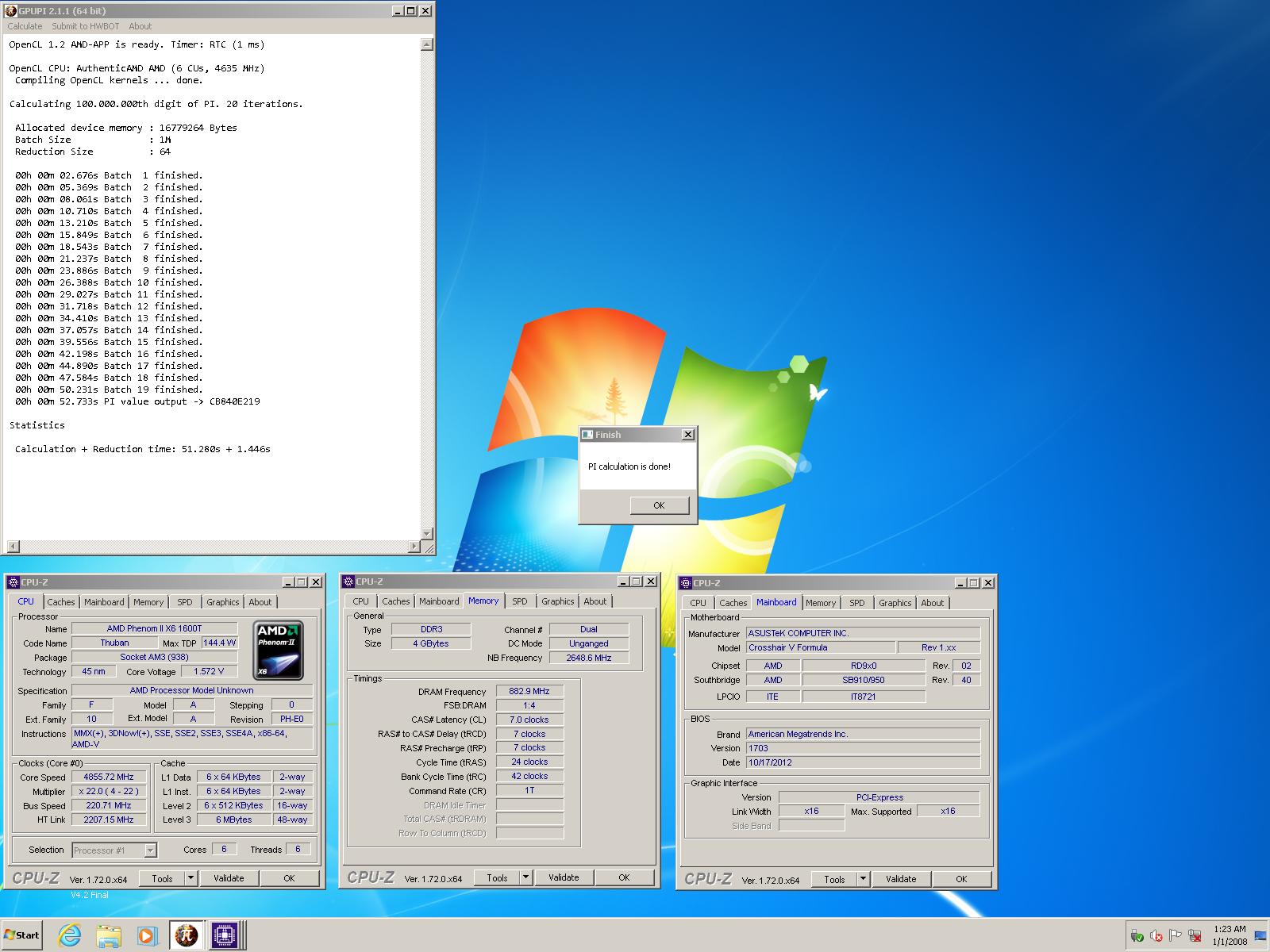The height and width of the screenshot is (952, 1270).
Task: Expand Tools dropdown arrow in Mainboard window
Action: click(863, 879)
